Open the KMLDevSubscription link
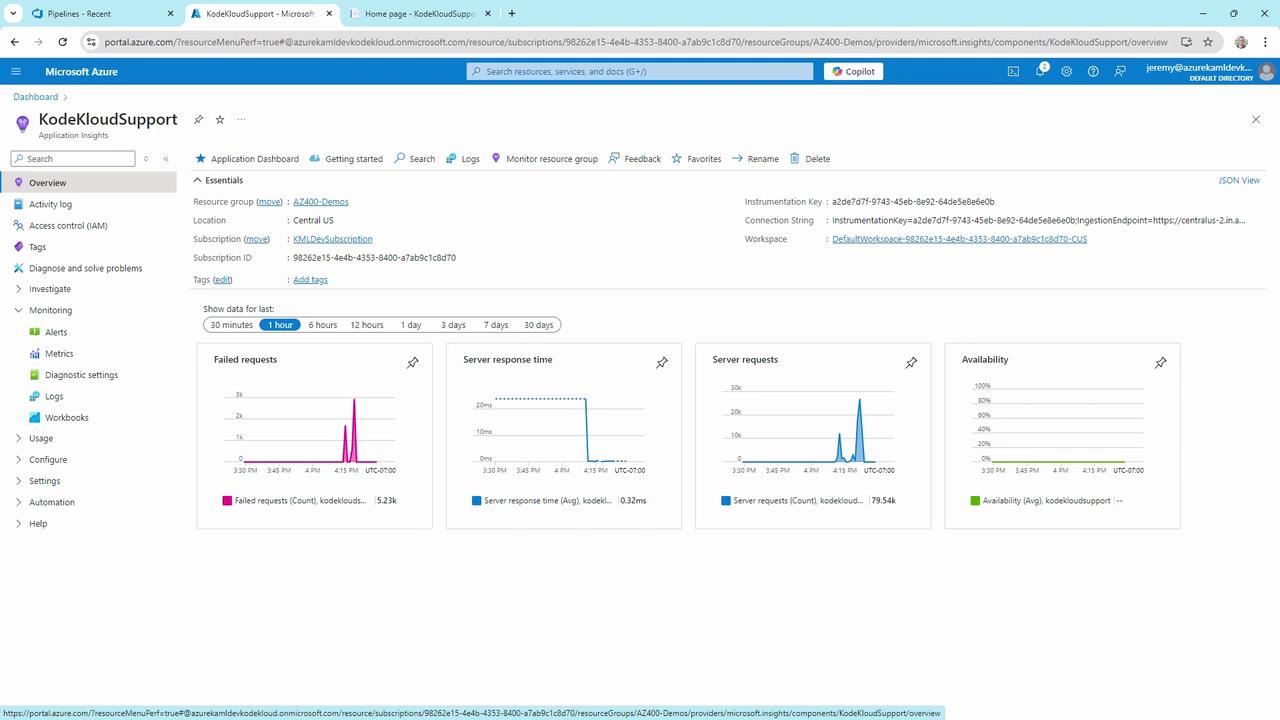 [333, 239]
